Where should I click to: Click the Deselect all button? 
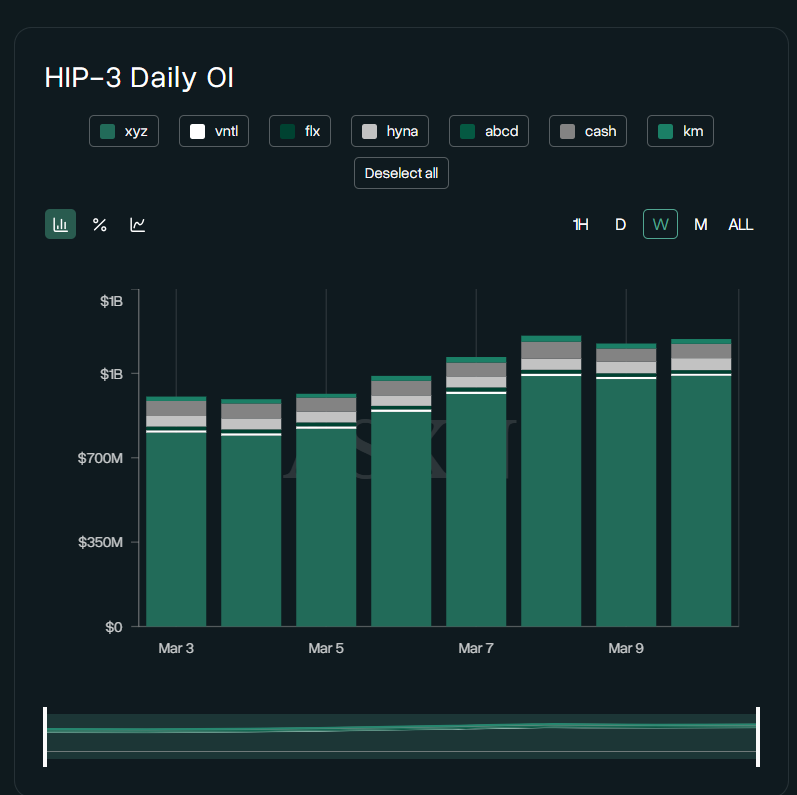[401, 173]
